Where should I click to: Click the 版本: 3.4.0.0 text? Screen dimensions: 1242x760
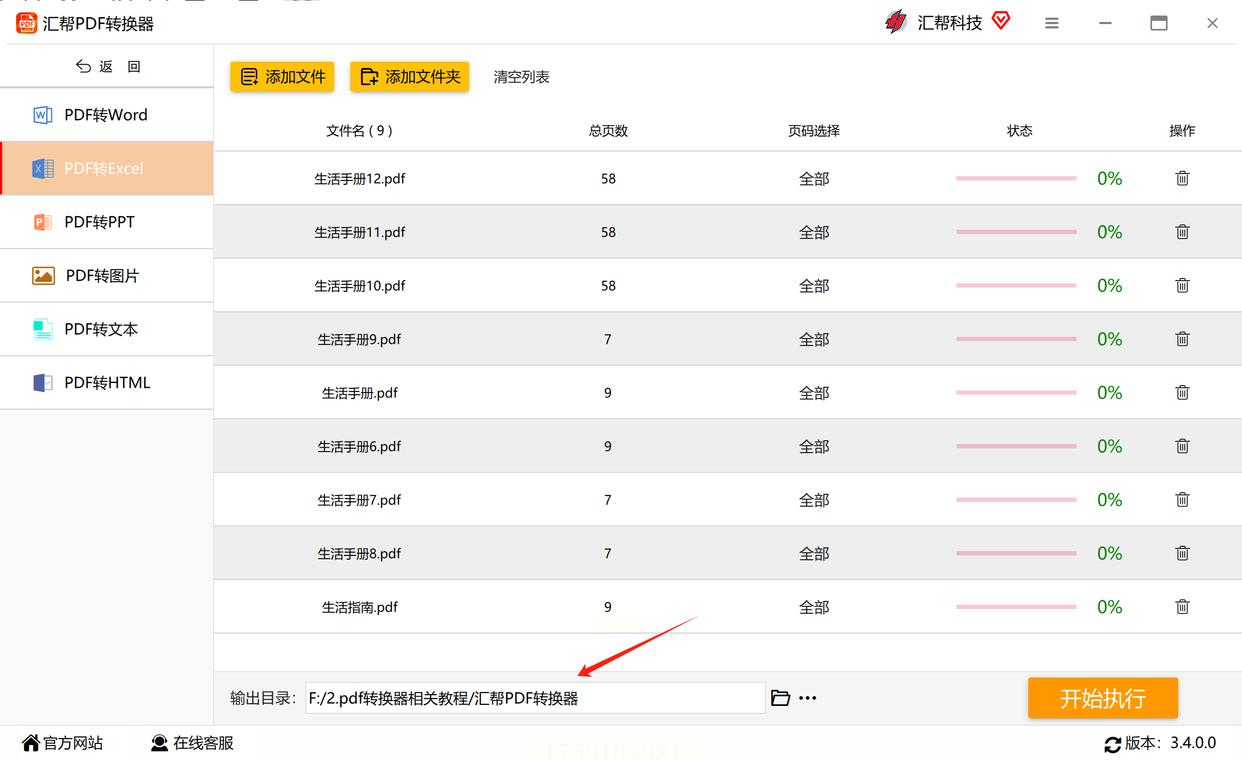coord(1170,743)
